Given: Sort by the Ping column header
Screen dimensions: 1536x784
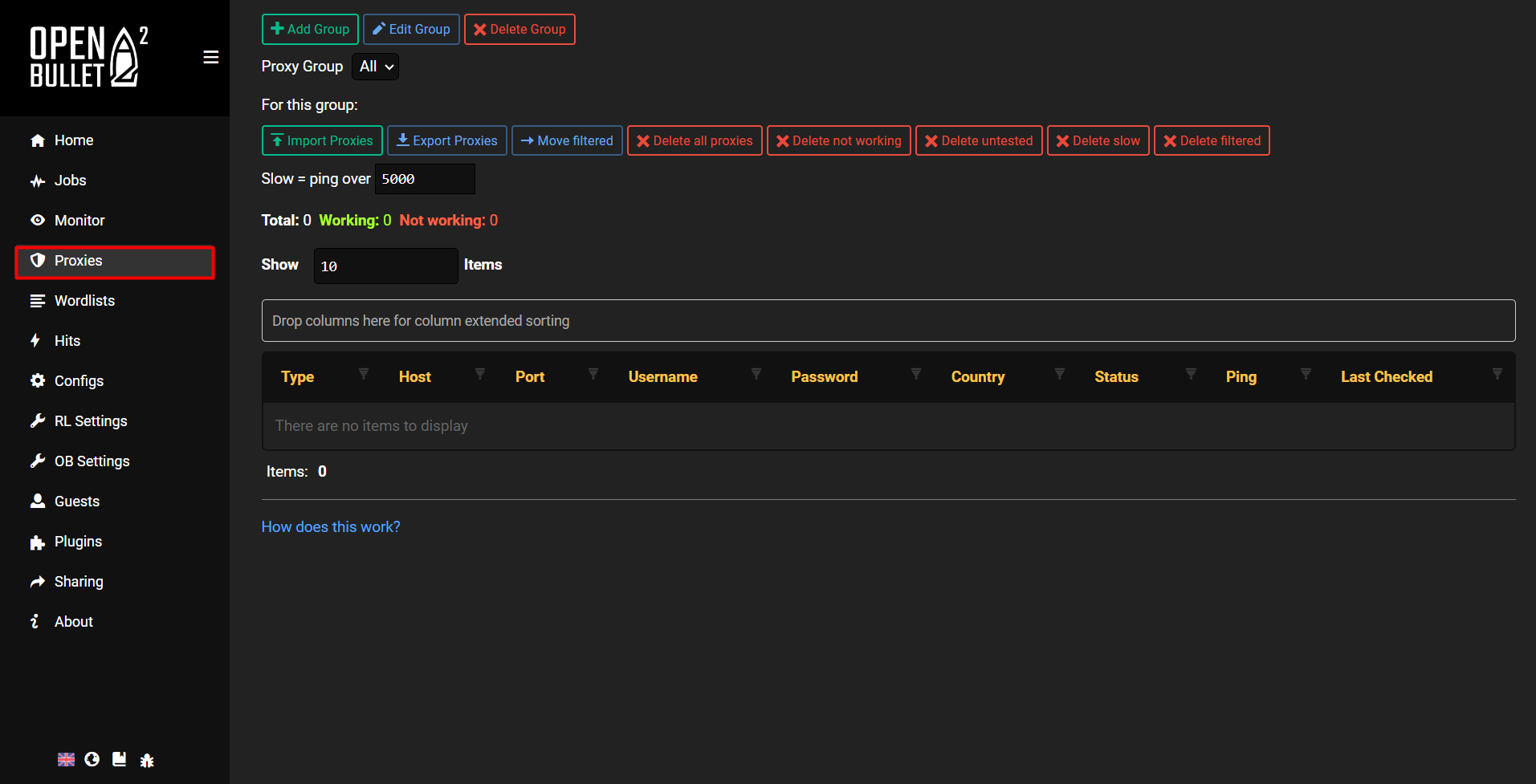Looking at the screenshot, I should click(x=1241, y=377).
